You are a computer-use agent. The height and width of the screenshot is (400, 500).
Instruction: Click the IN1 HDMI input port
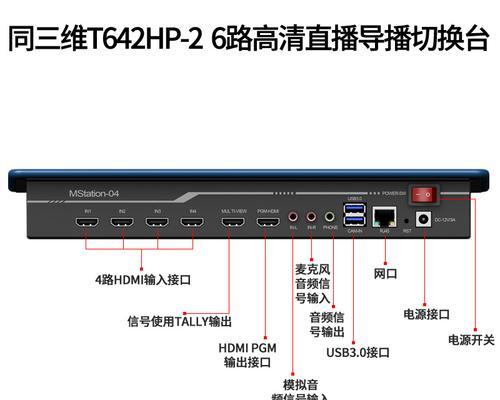pyautogui.click(x=87, y=222)
